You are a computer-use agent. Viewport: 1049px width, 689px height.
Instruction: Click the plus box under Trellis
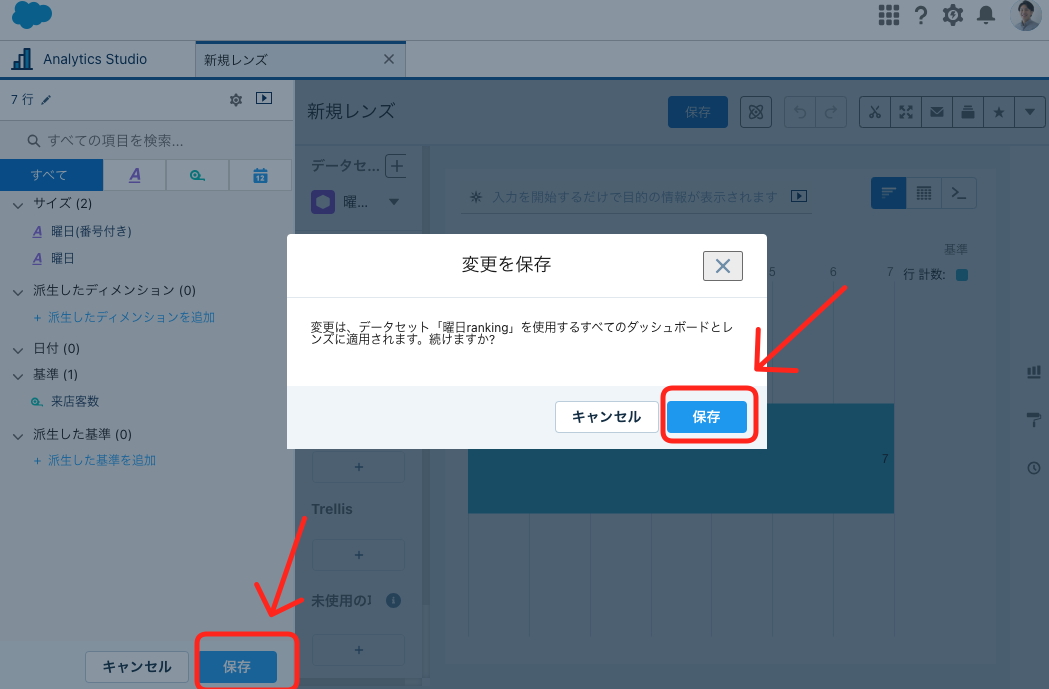[x=359, y=555]
